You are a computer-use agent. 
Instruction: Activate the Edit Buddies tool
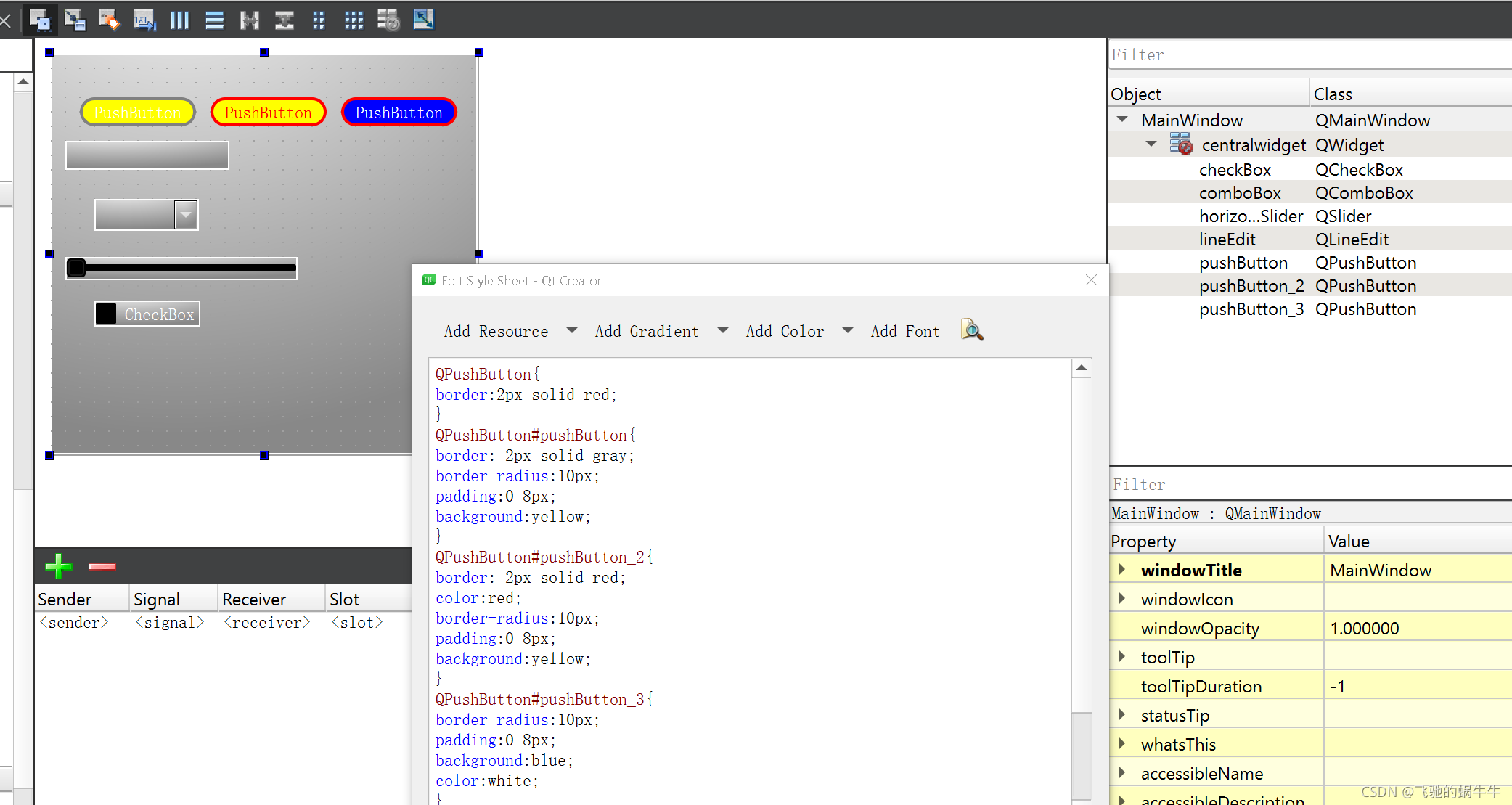coord(110,20)
